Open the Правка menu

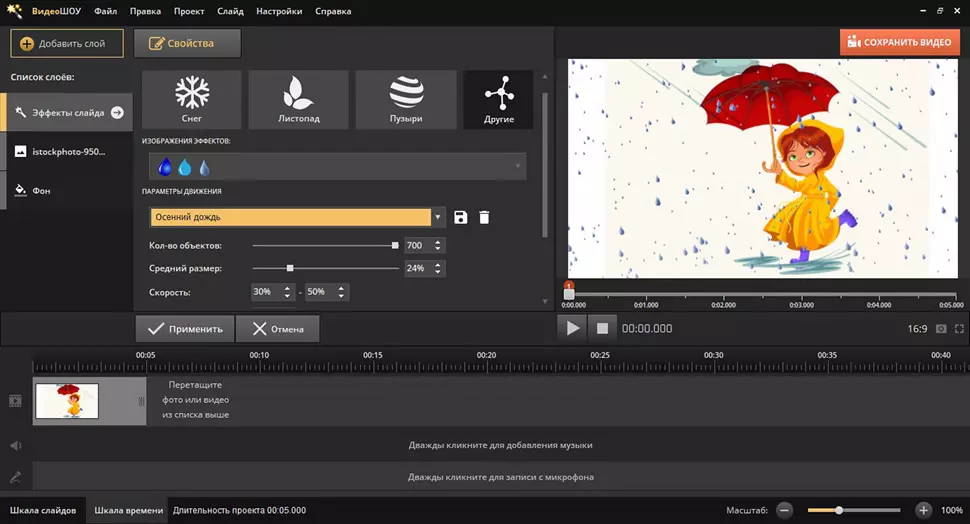145,11
